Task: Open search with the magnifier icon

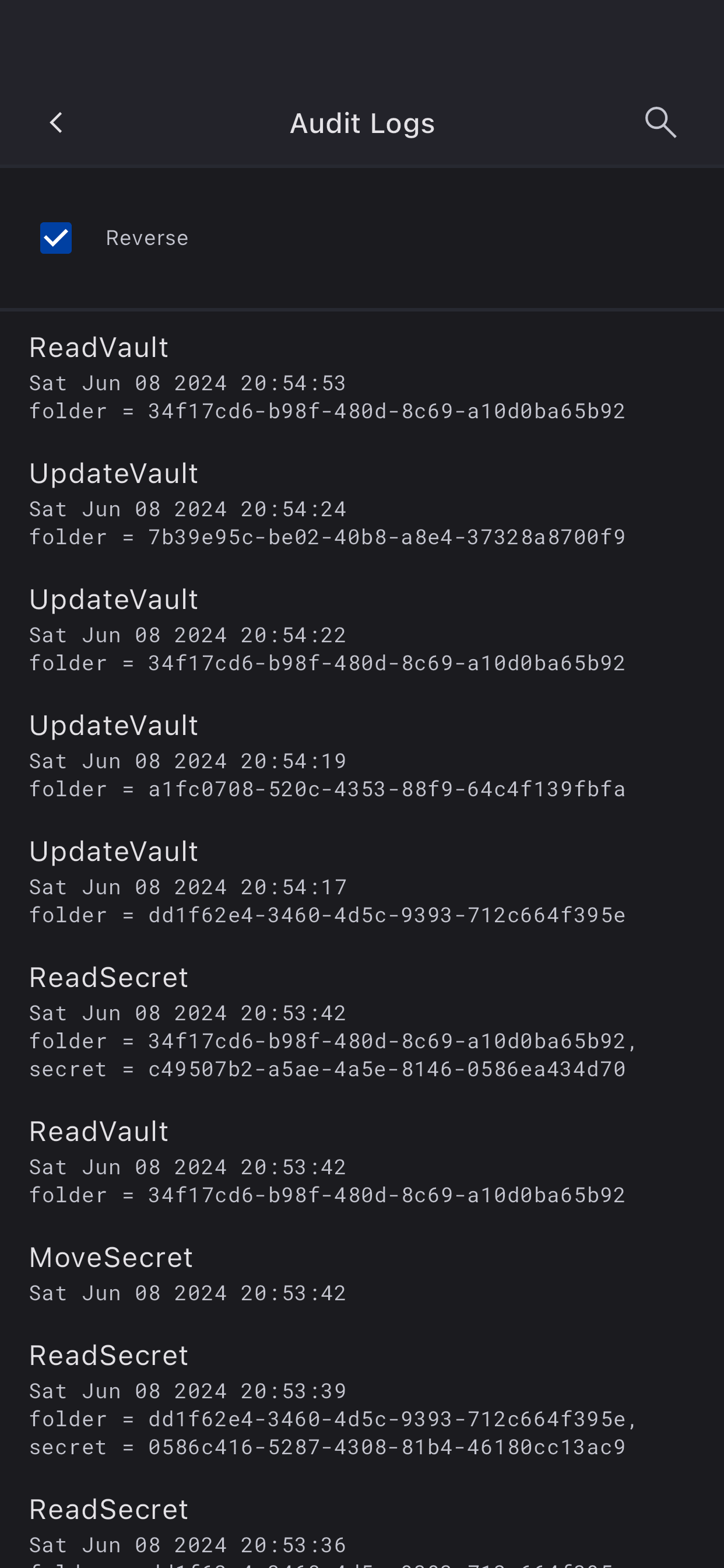Action: click(x=660, y=123)
